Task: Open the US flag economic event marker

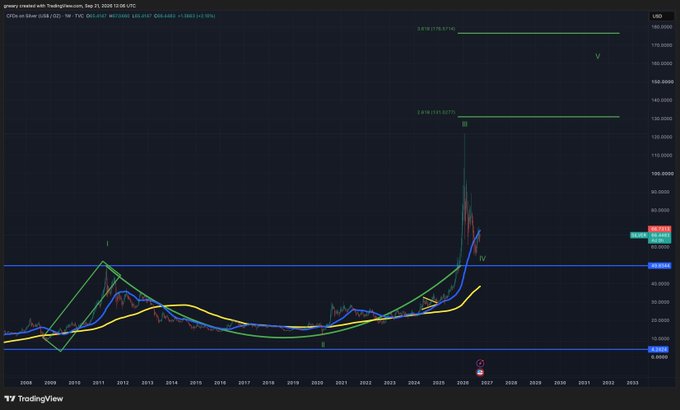Action: click(480, 373)
